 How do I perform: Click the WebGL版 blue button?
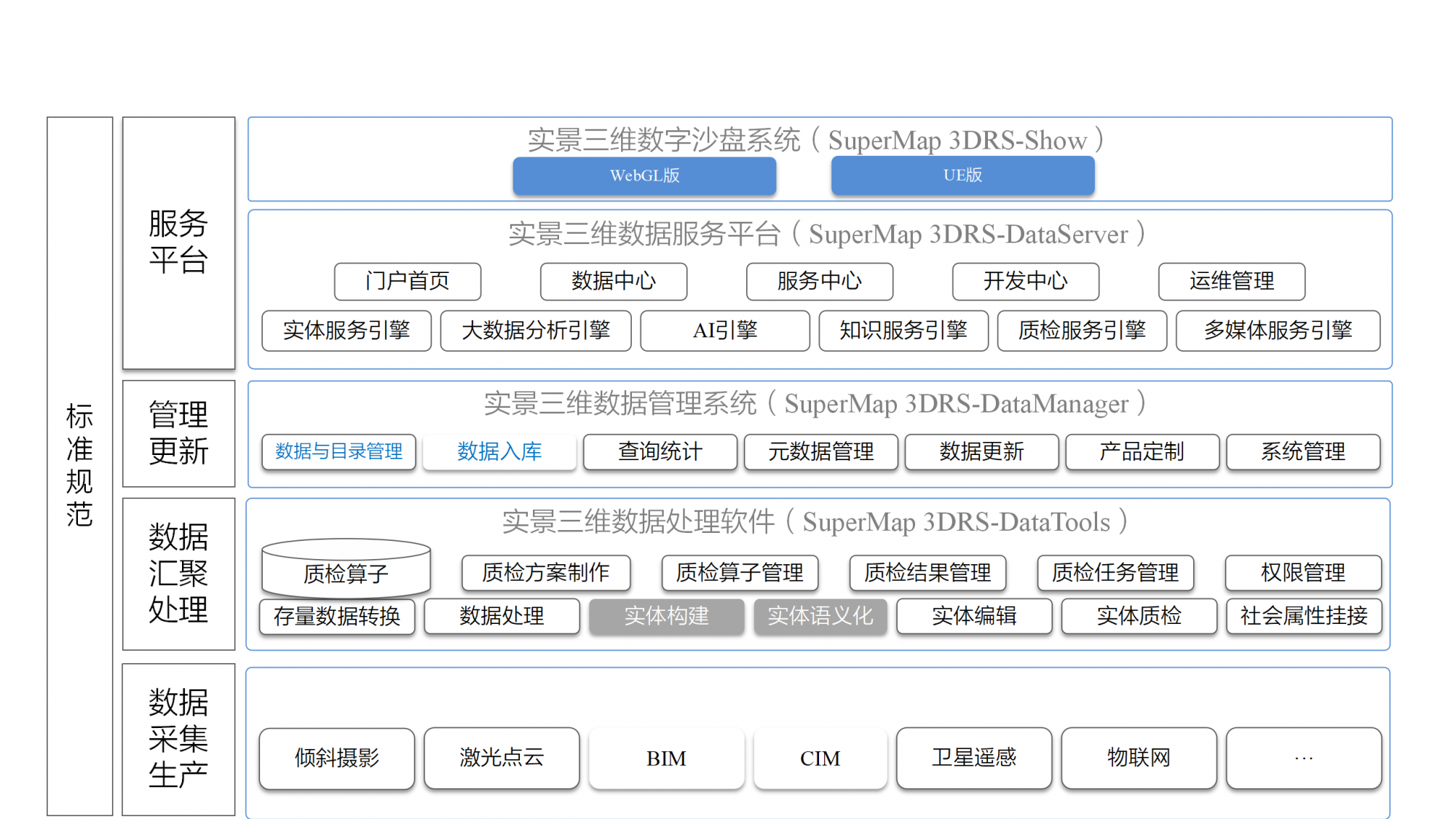[644, 175]
